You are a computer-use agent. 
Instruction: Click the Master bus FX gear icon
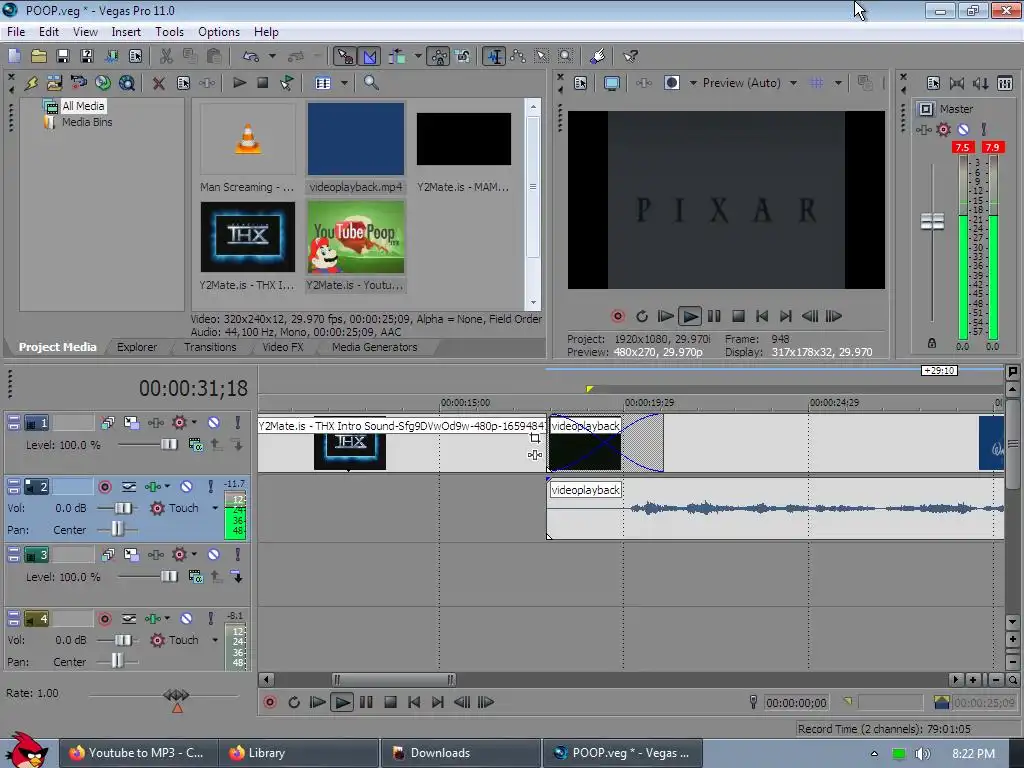943,129
